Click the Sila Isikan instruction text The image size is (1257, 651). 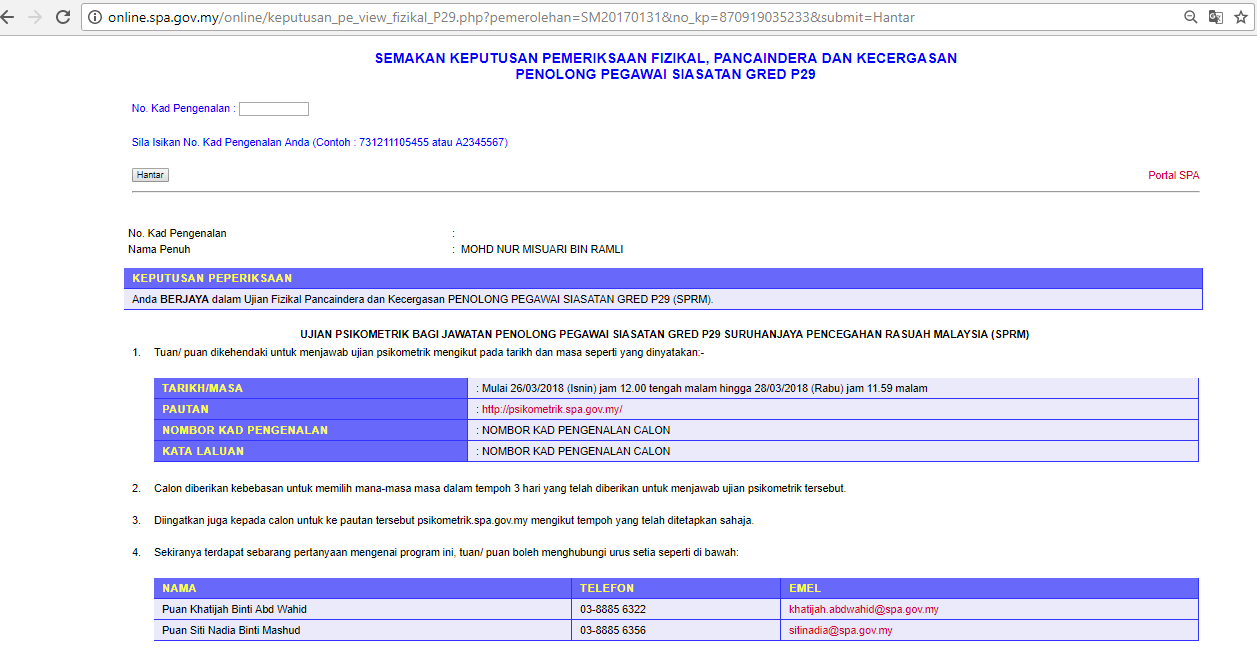pos(320,142)
